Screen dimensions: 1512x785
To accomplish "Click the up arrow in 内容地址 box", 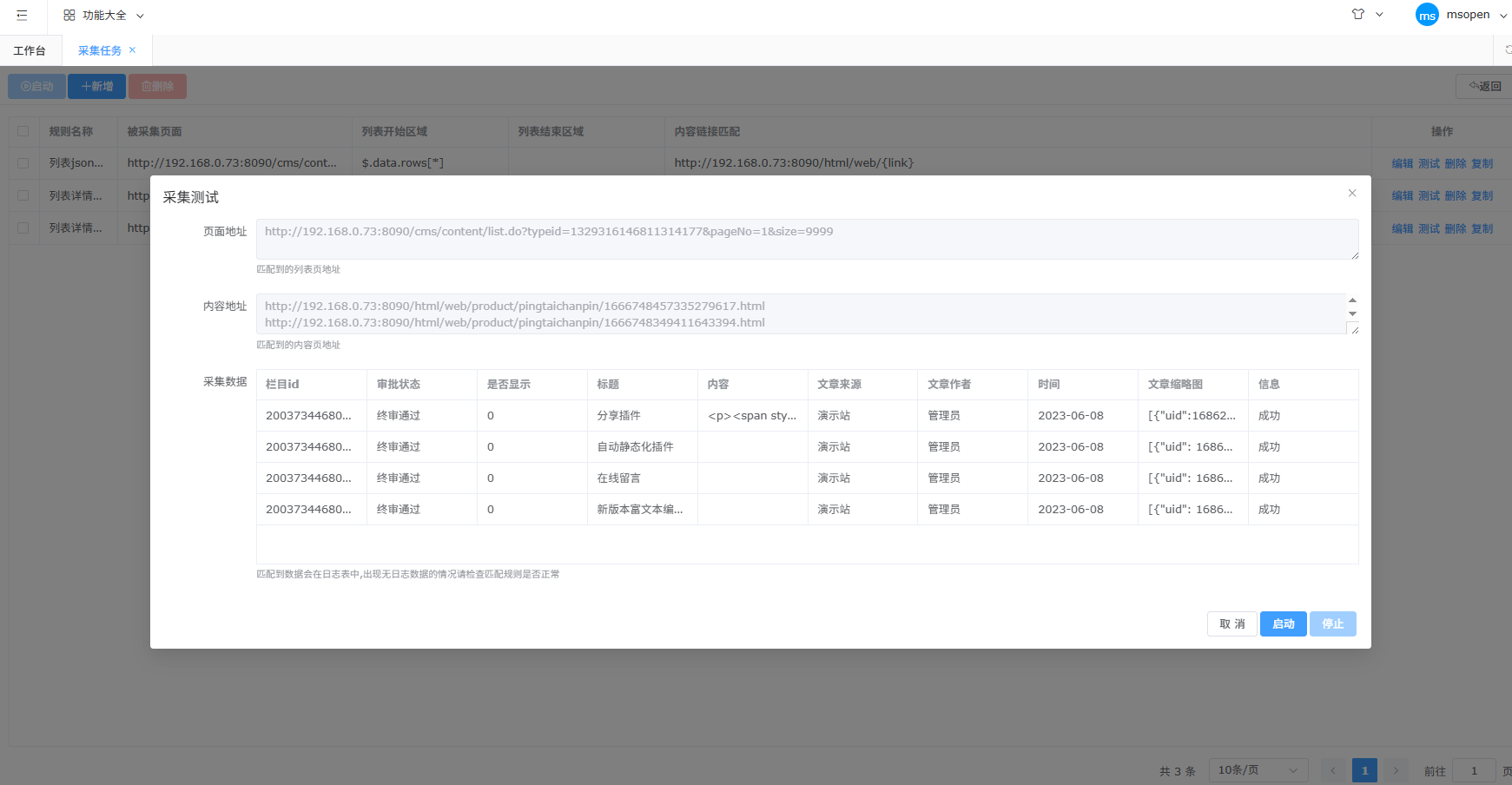I will [1352, 300].
